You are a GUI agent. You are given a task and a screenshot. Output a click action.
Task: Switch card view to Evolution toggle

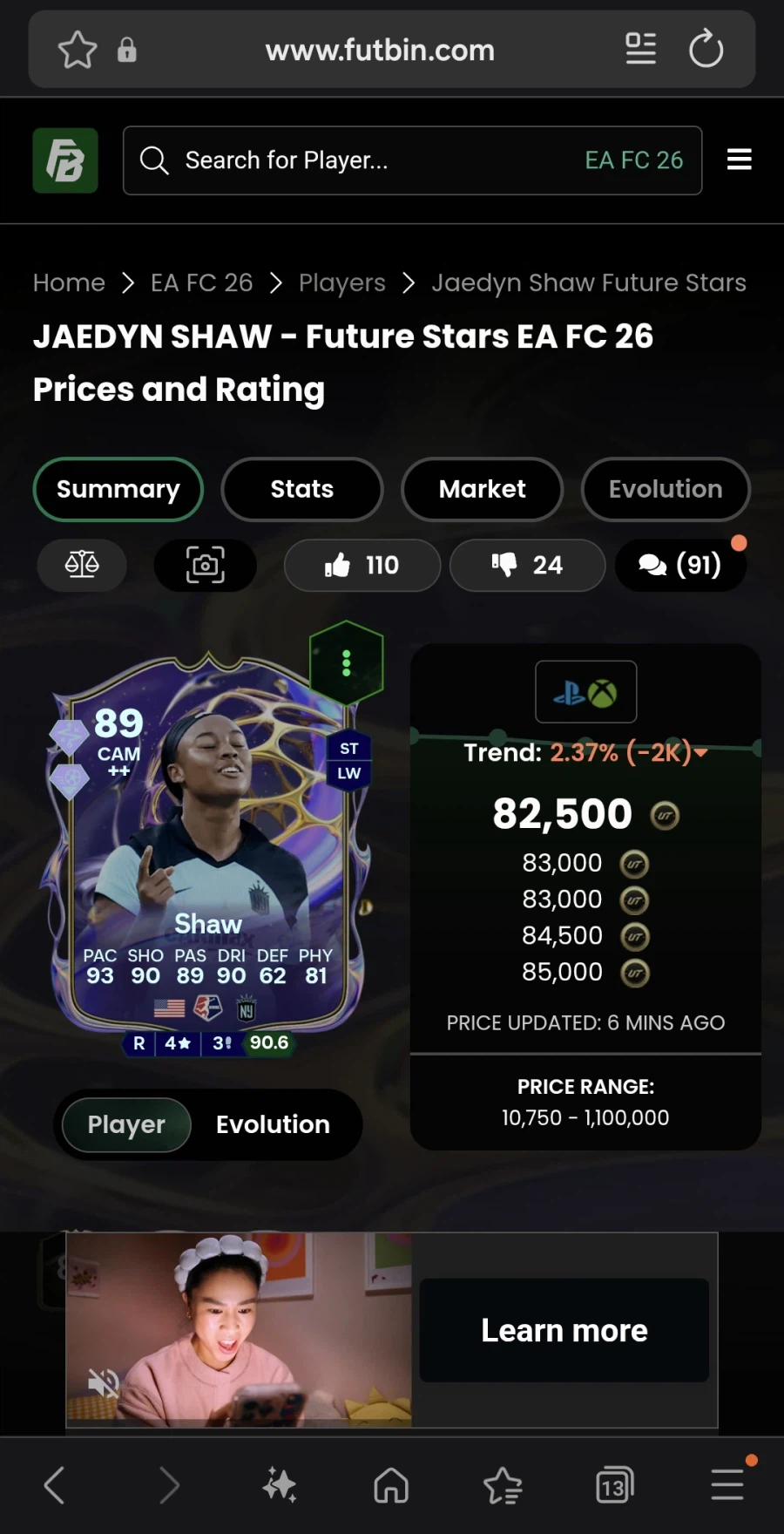(273, 1124)
